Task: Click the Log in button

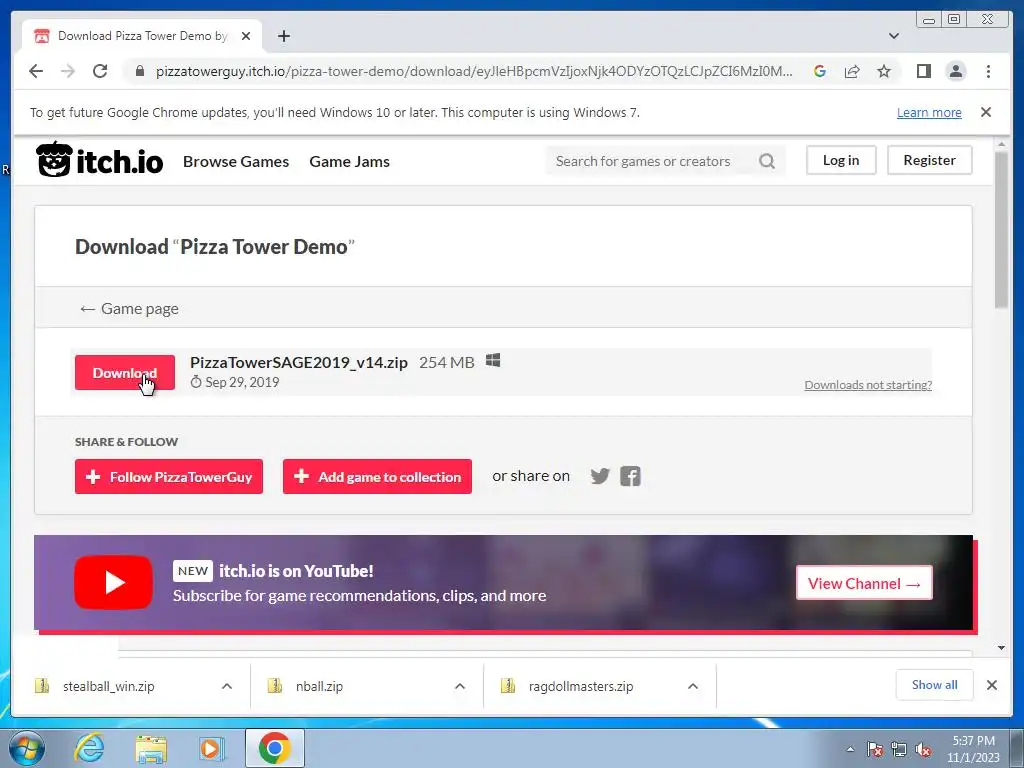Action: (840, 160)
